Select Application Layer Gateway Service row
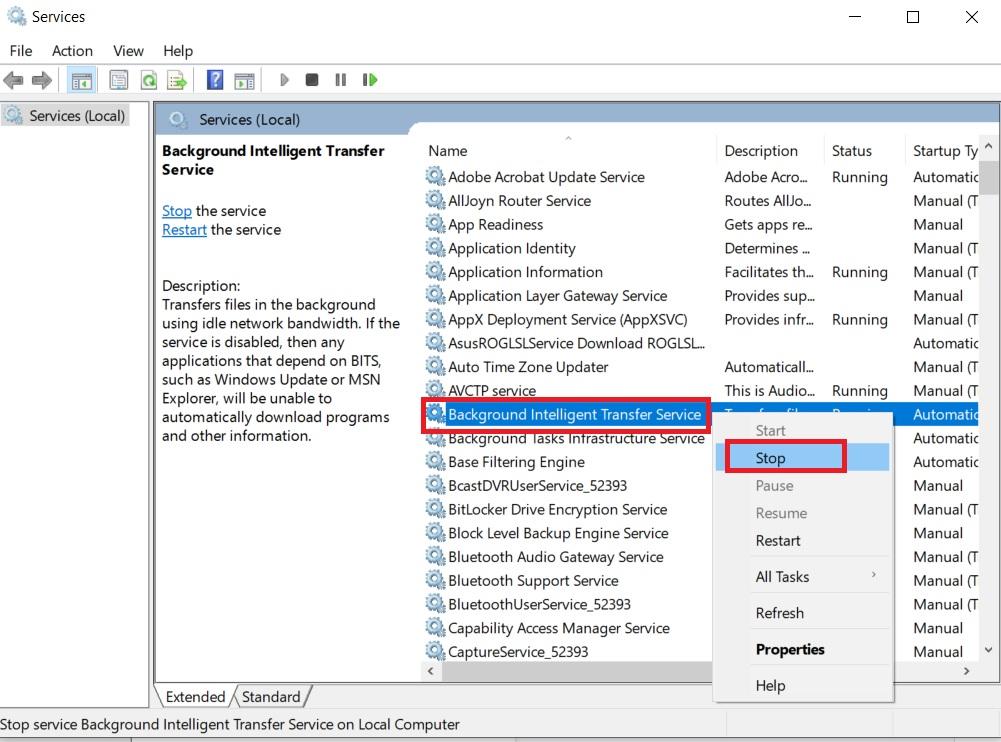This screenshot has width=1001, height=742. pyautogui.click(x=700, y=295)
